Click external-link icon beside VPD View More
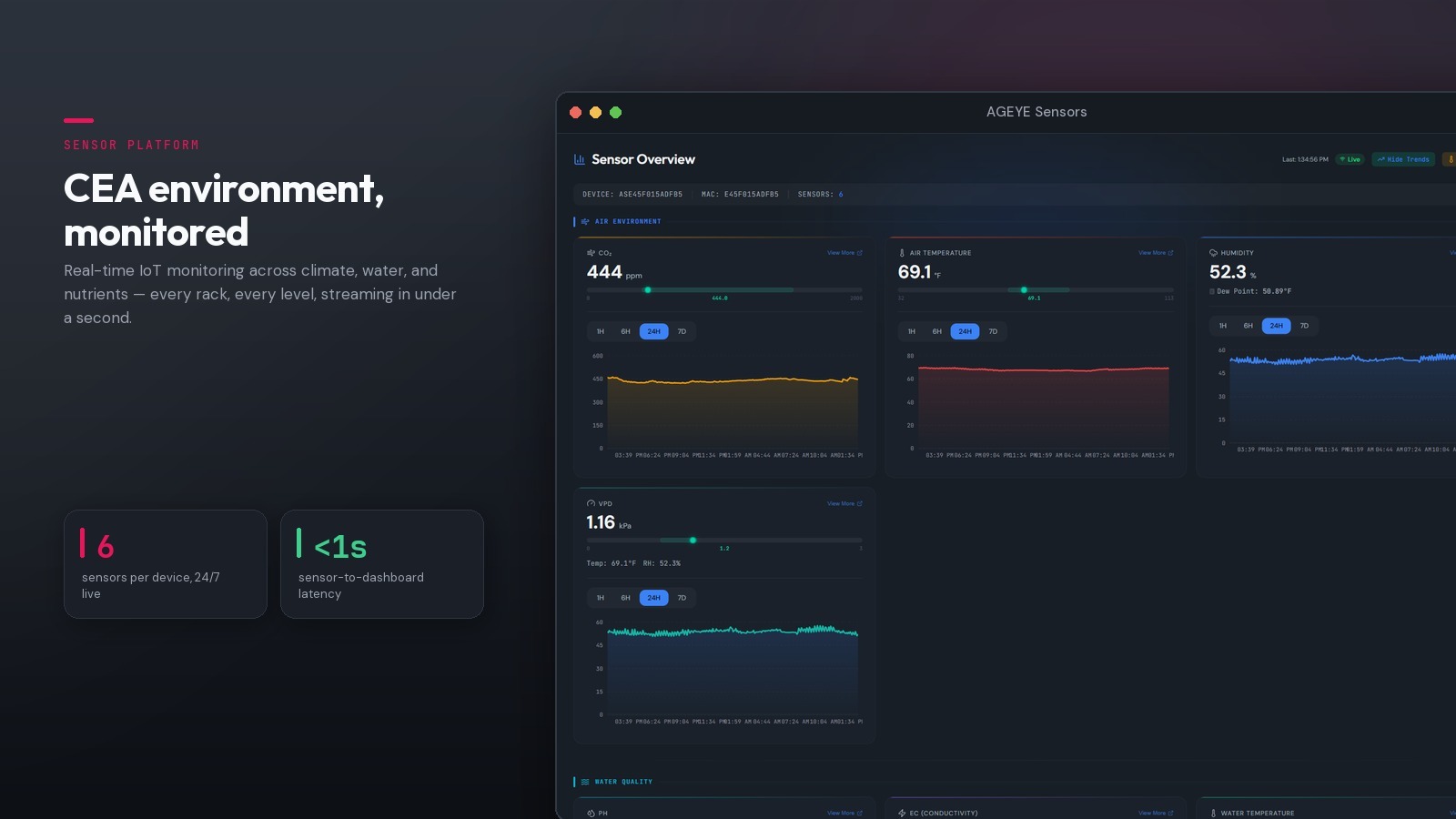The image size is (1456, 819). click(x=860, y=503)
